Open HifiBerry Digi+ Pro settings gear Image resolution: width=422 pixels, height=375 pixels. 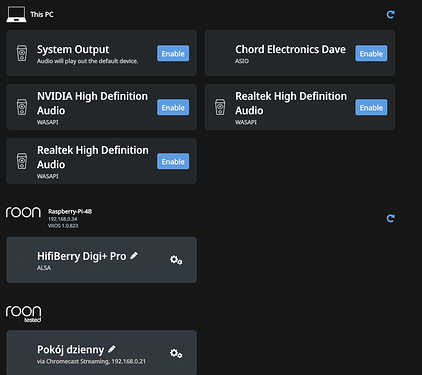(176, 260)
